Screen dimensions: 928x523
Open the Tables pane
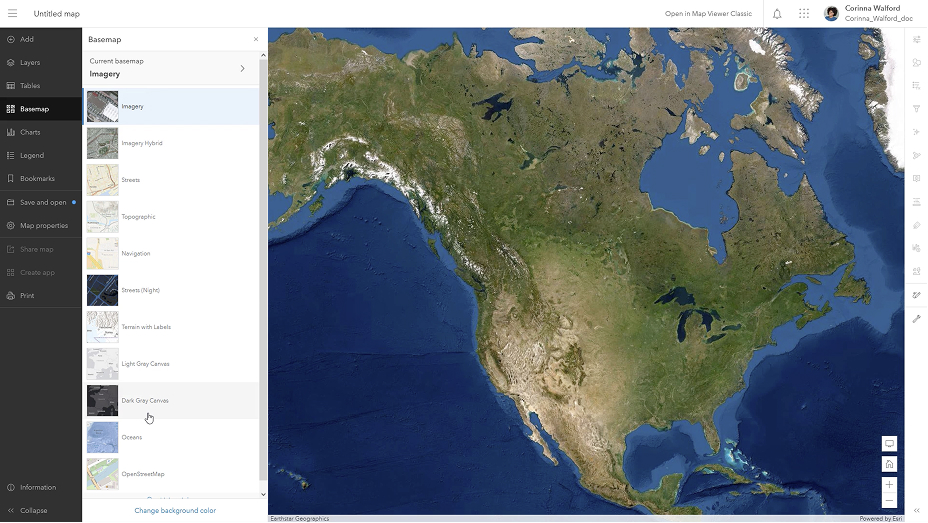click(41, 85)
